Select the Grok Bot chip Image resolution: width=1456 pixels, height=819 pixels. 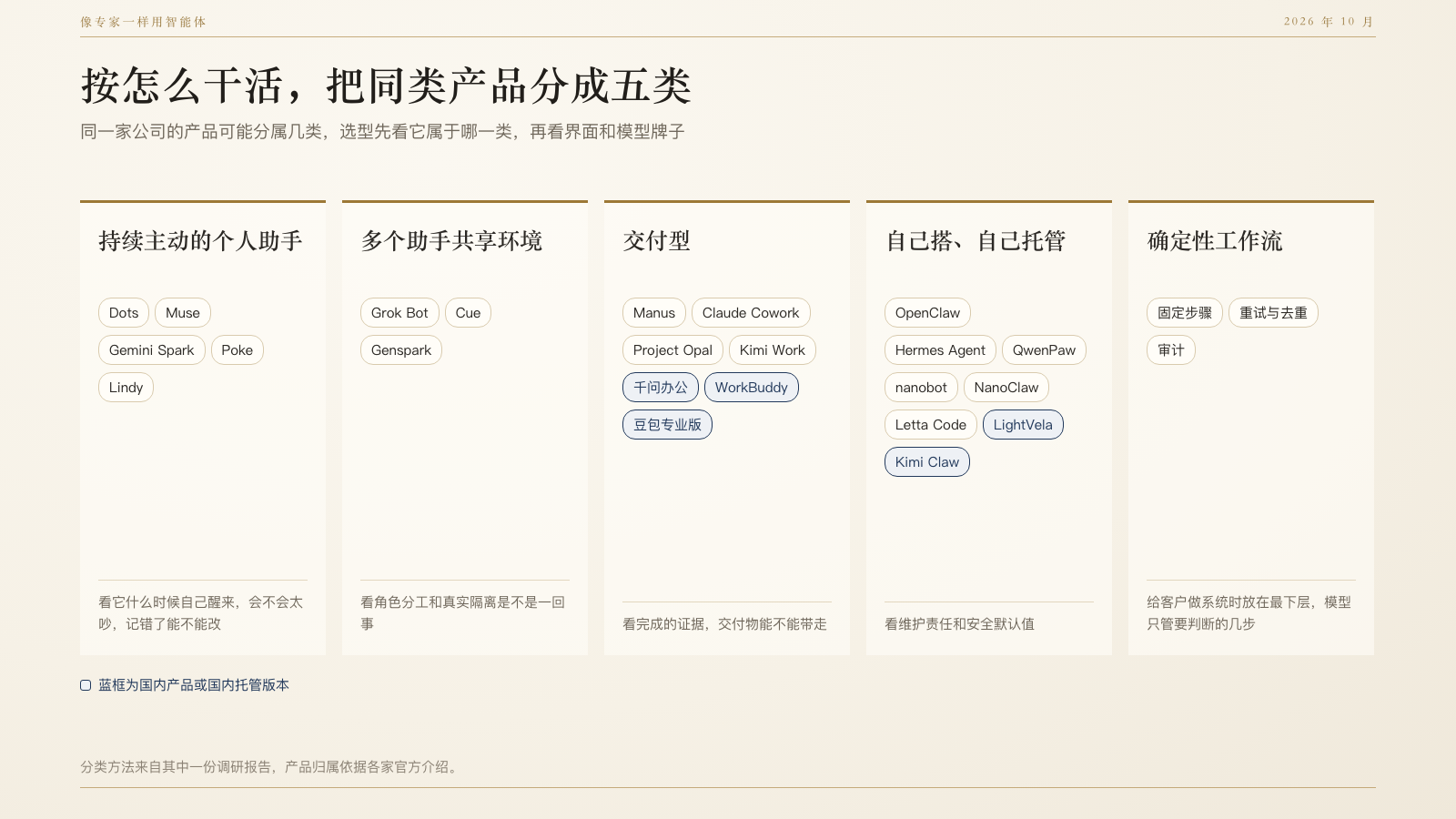(x=399, y=313)
